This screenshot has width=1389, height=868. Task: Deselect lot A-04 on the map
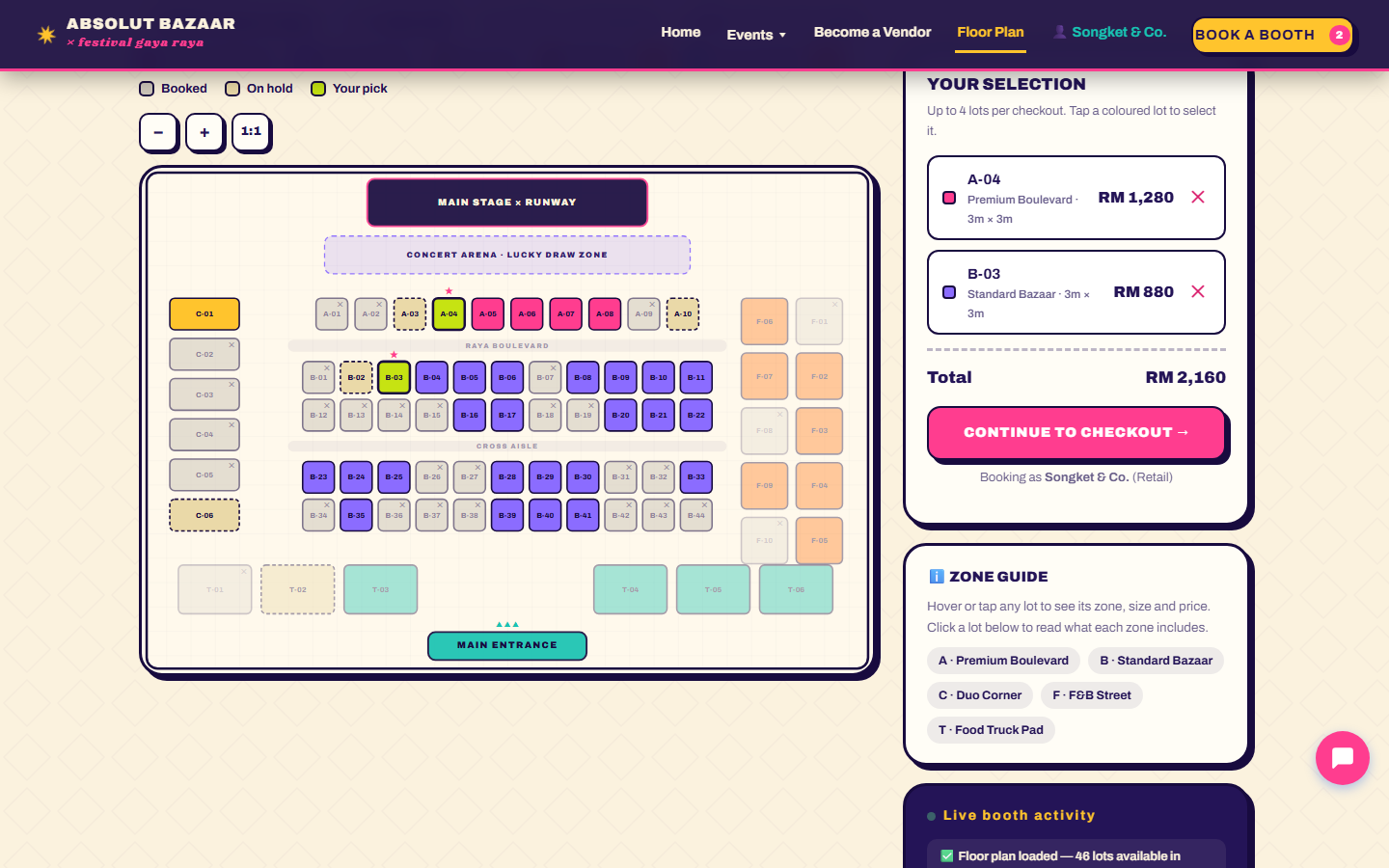(449, 313)
